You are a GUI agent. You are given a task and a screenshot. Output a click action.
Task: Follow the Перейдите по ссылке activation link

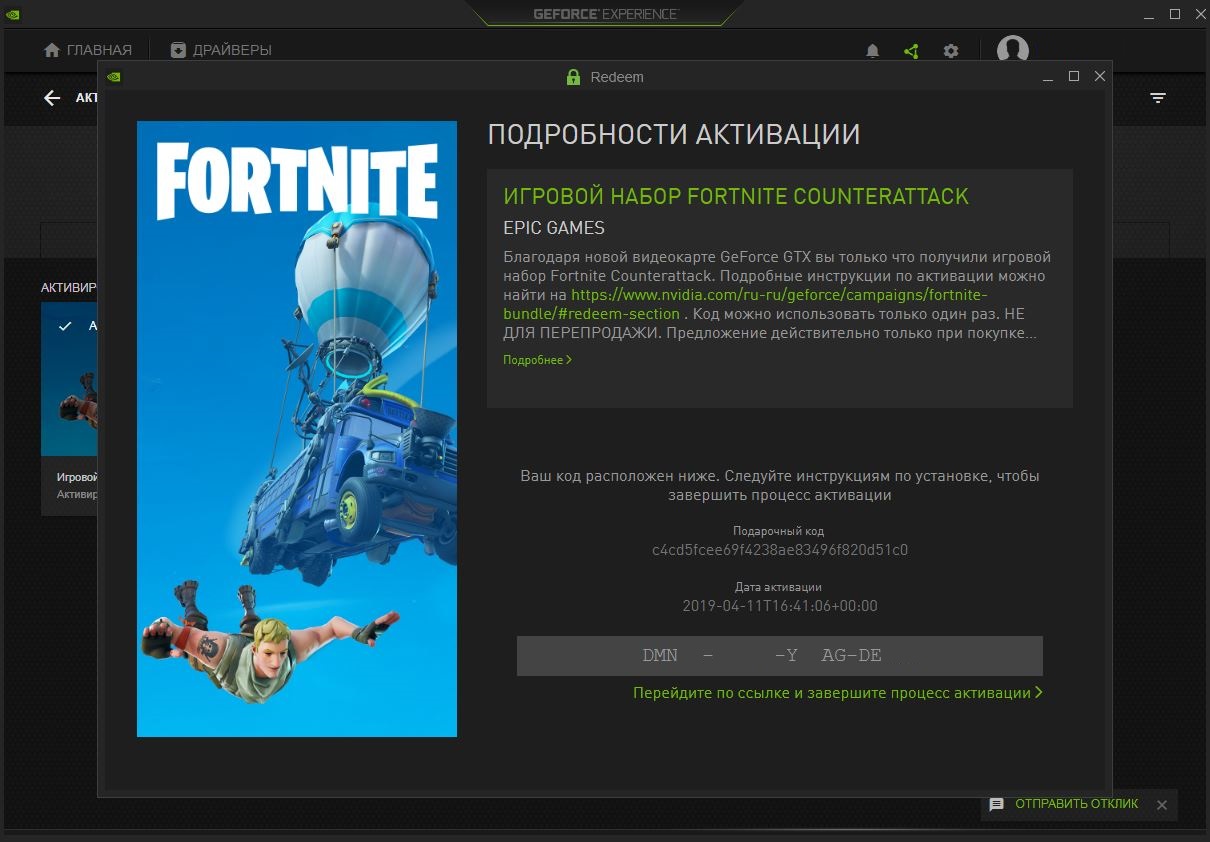pos(838,693)
